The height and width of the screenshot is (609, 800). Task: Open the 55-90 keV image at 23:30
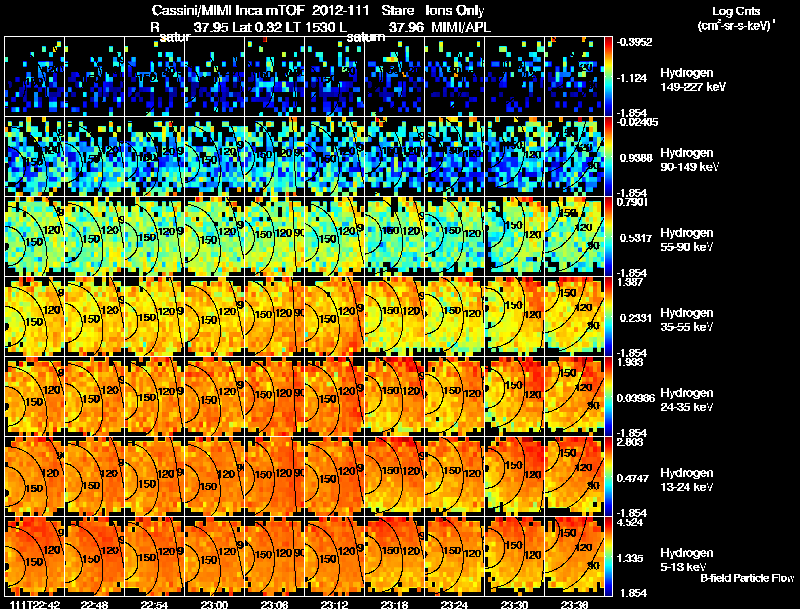tap(515, 237)
